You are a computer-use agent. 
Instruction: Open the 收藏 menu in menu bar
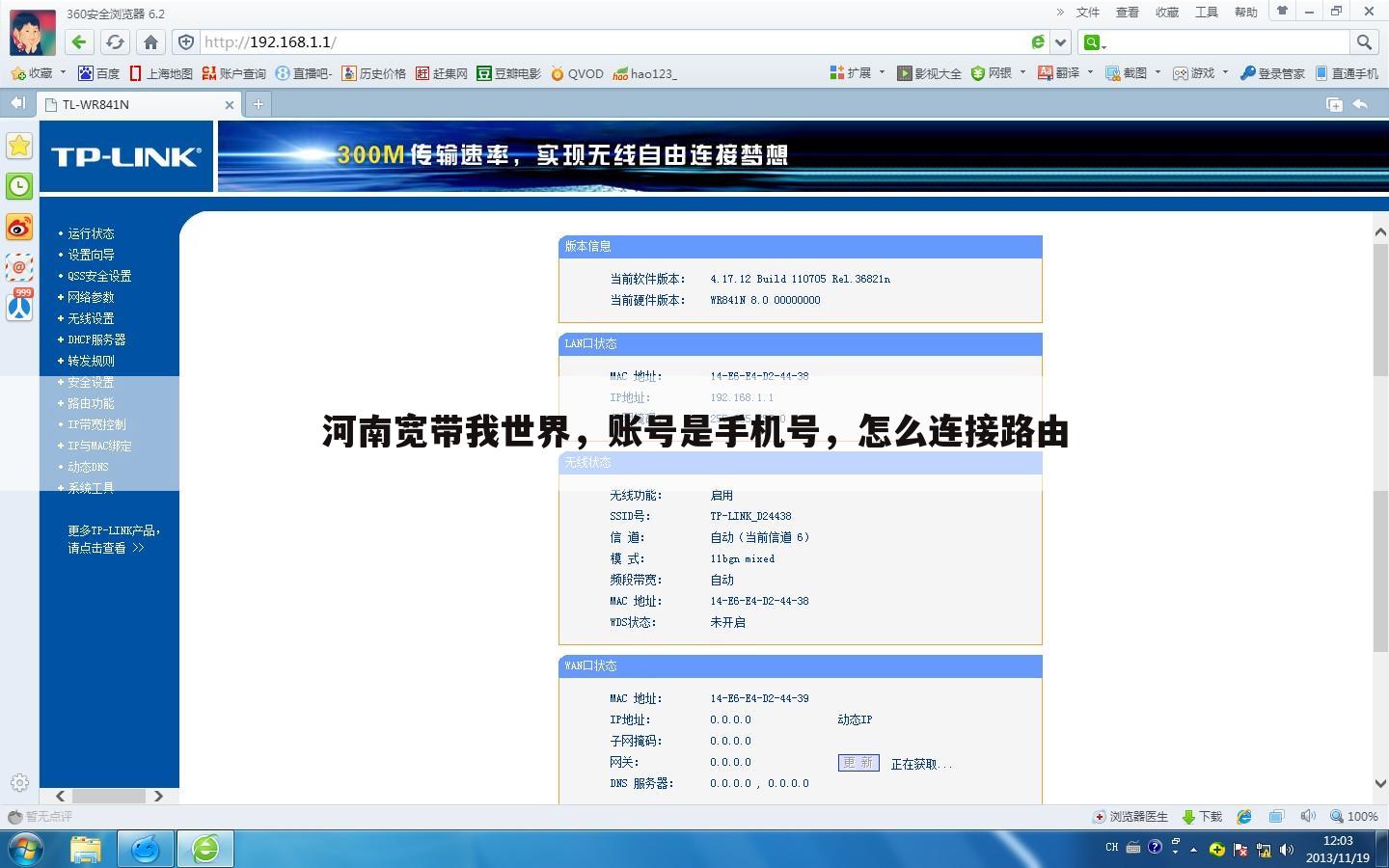1167,13
